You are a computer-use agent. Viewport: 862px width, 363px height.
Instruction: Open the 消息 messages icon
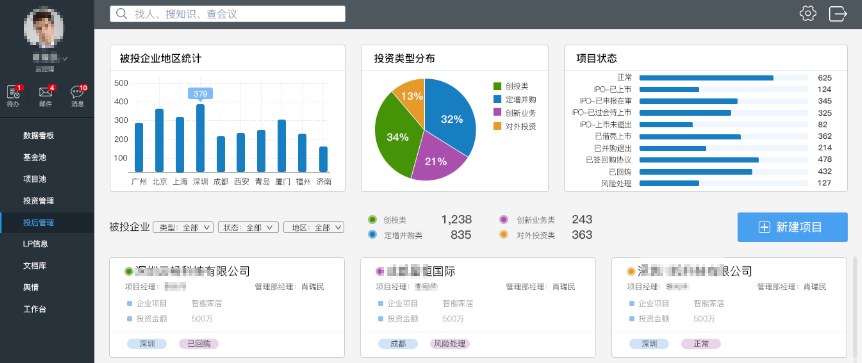coord(78,92)
